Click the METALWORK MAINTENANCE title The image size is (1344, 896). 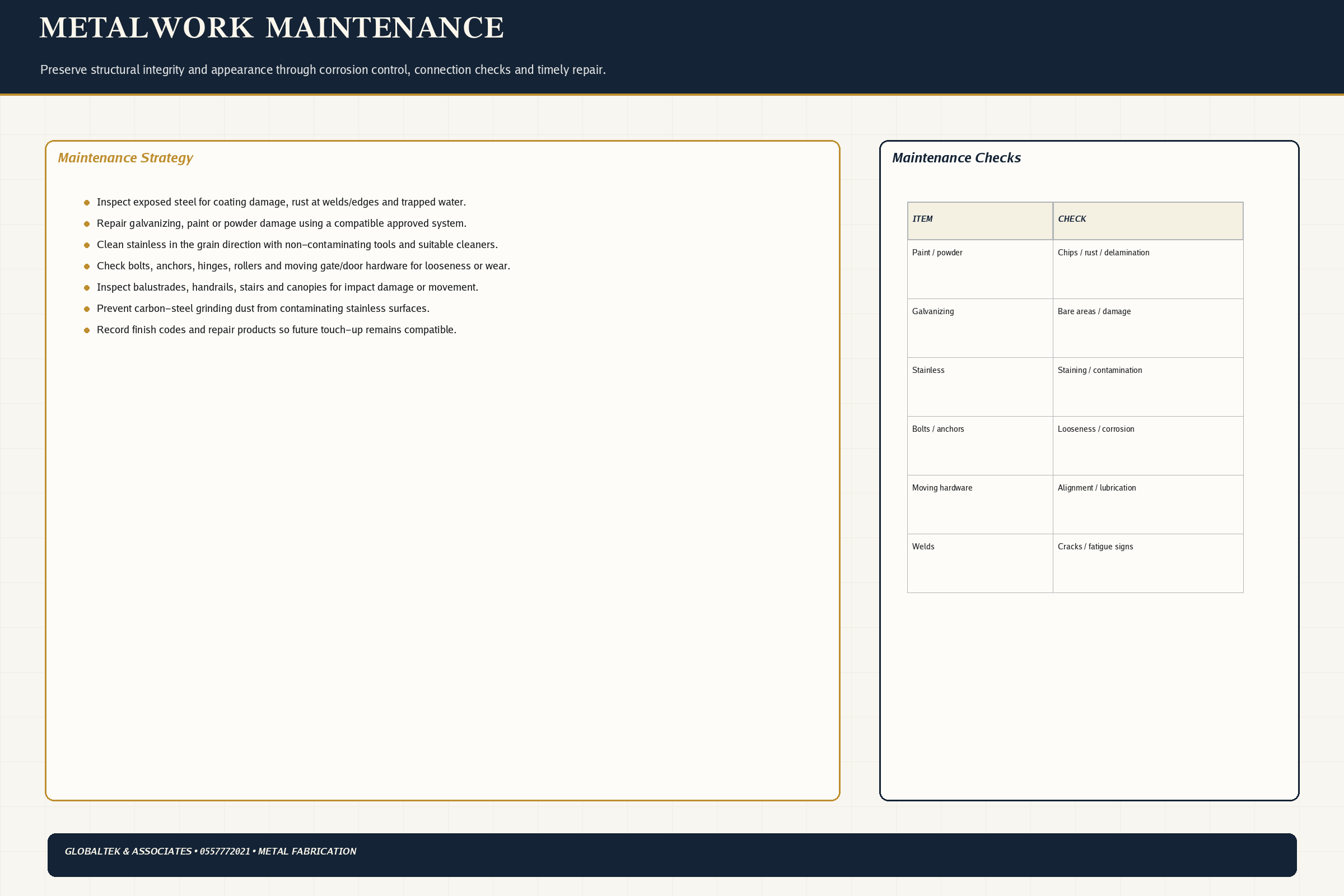point(272,28)
